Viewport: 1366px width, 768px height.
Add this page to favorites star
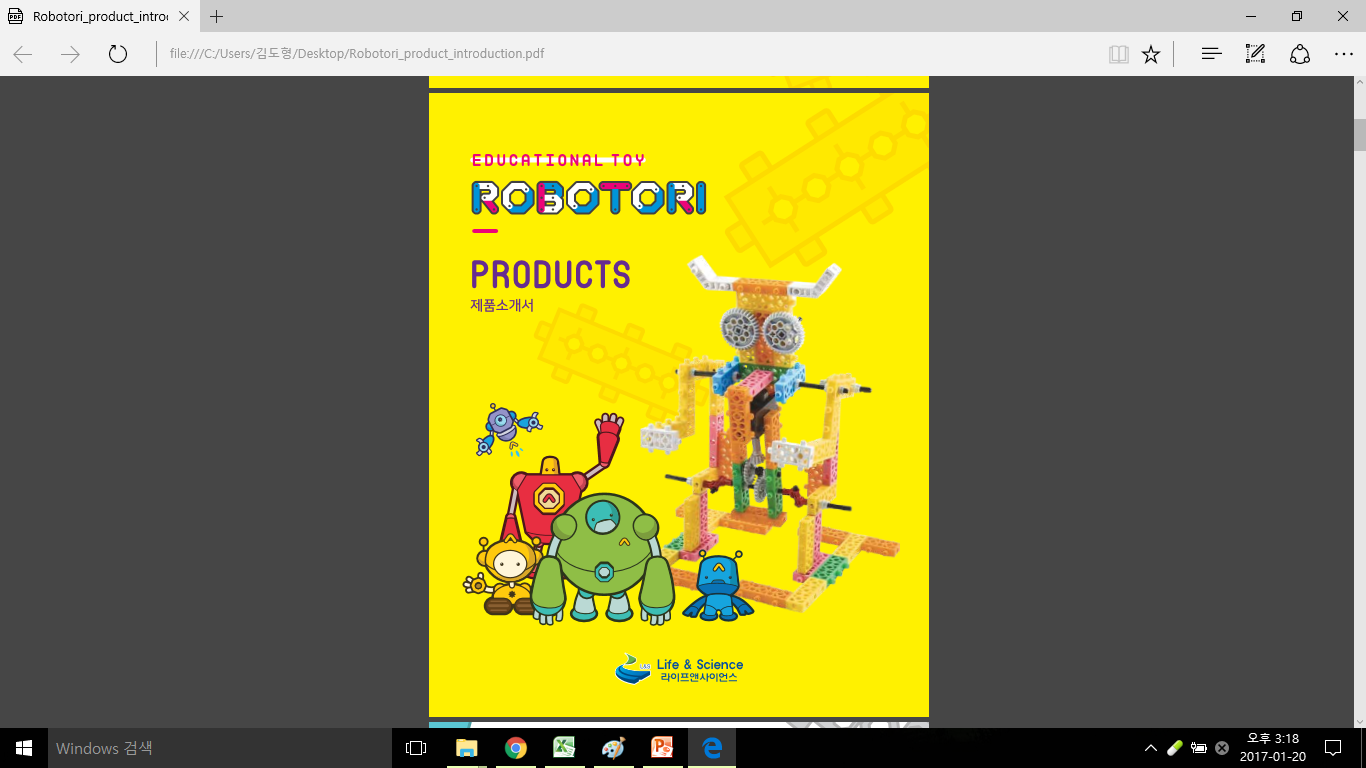[1151, 54]
